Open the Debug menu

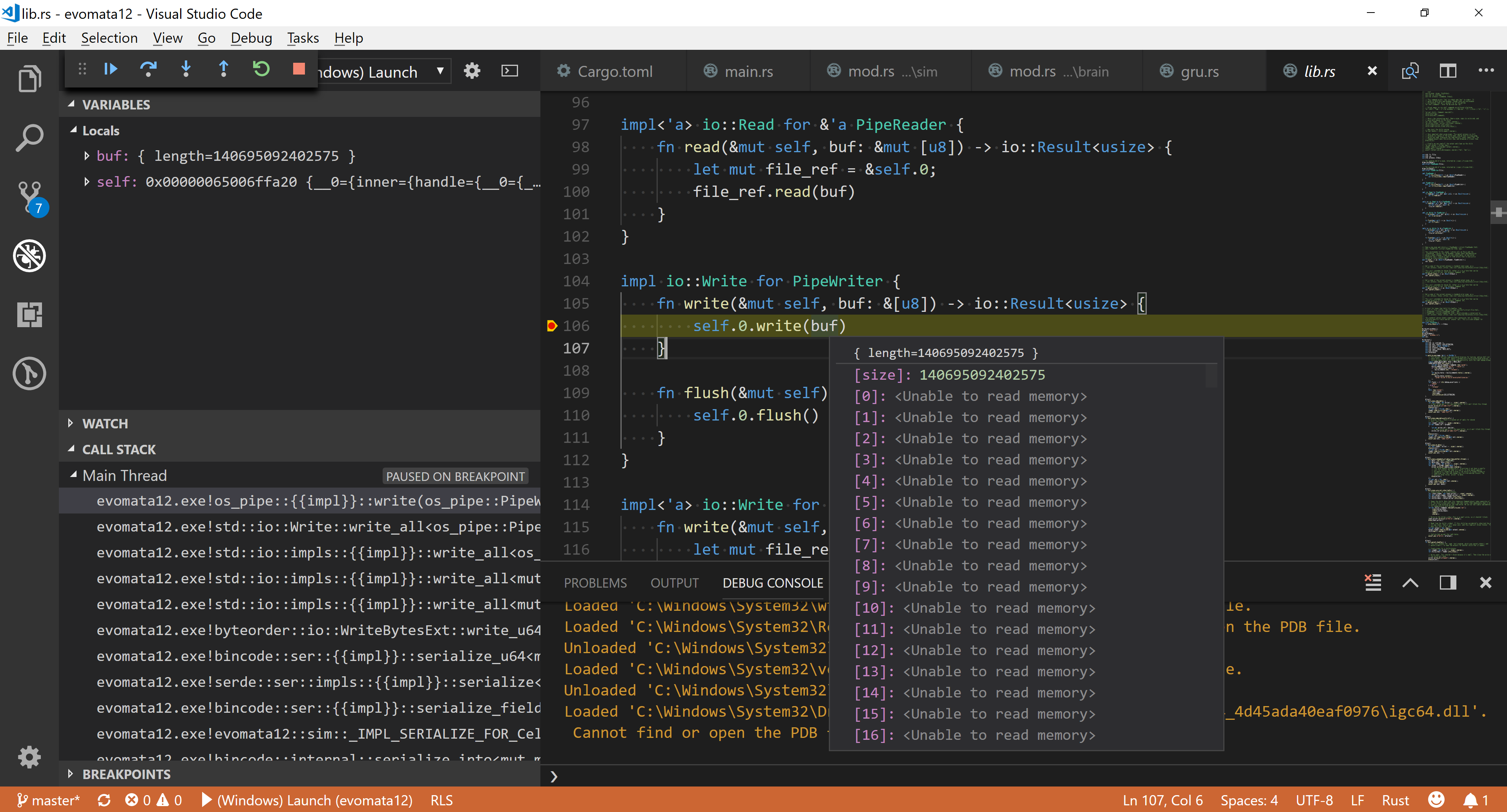click(252, 38)
